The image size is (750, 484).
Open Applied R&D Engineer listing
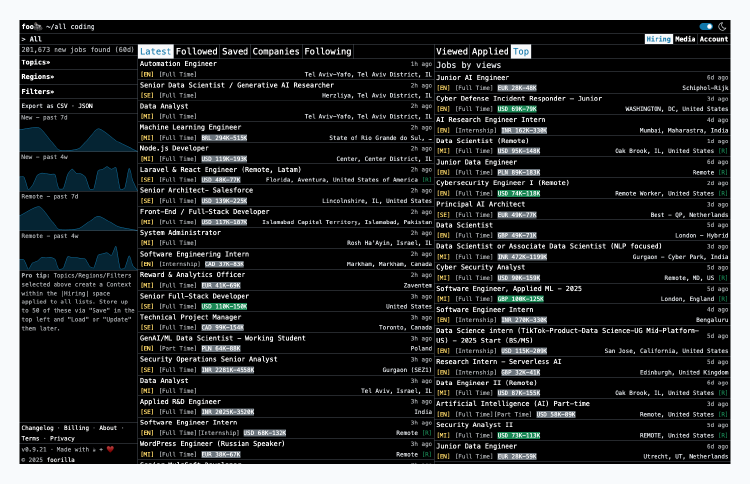pos(180,402)
